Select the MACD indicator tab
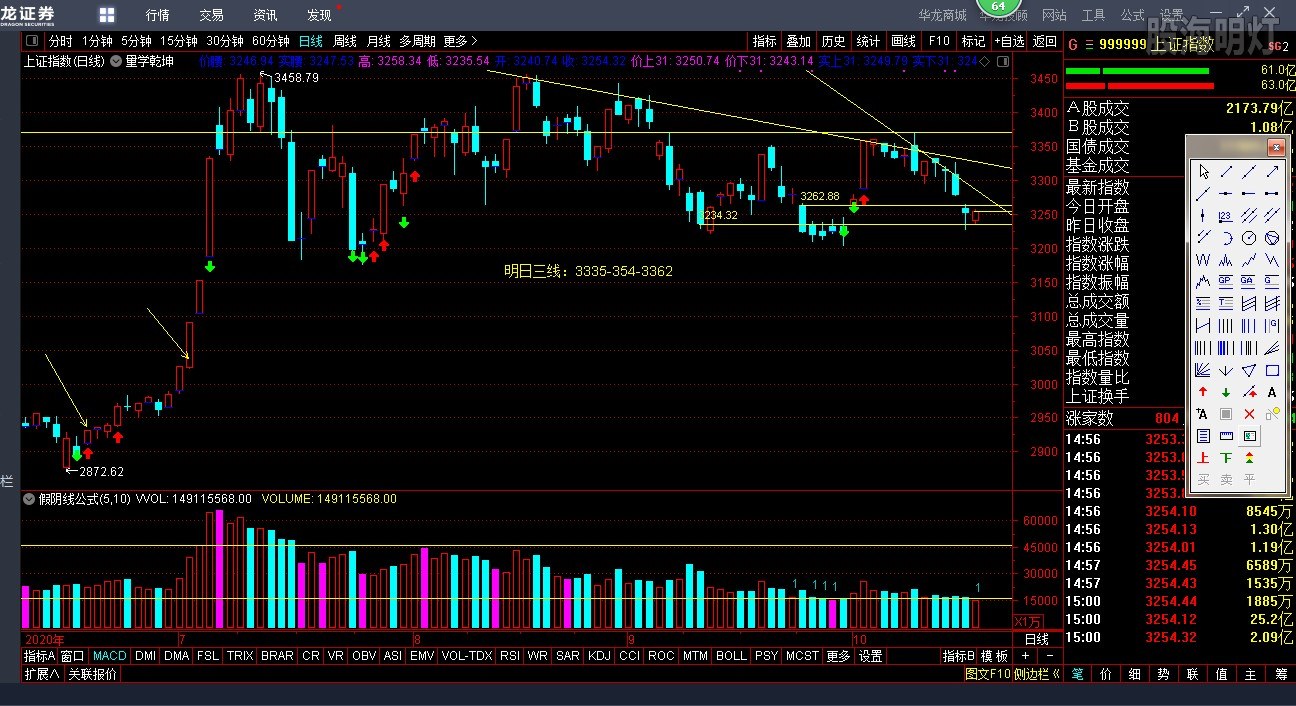The height and width of the screenshot is (706, 1296). (110, 656)
